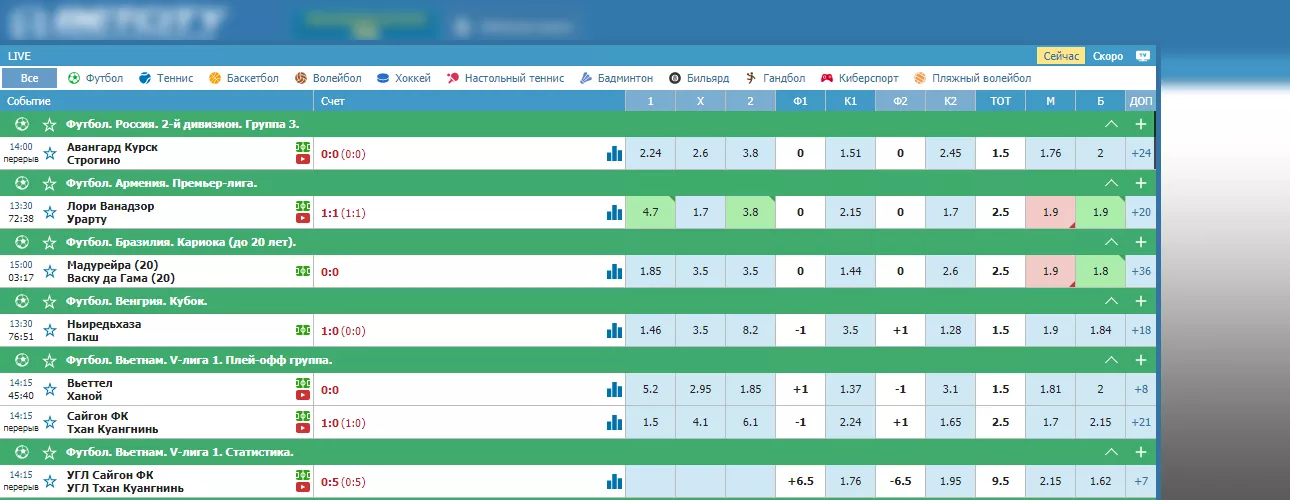The image size is (1290, 500).
Task: Open +21 additional bets for Сайгон ФК
Action: coord(1141,423)
